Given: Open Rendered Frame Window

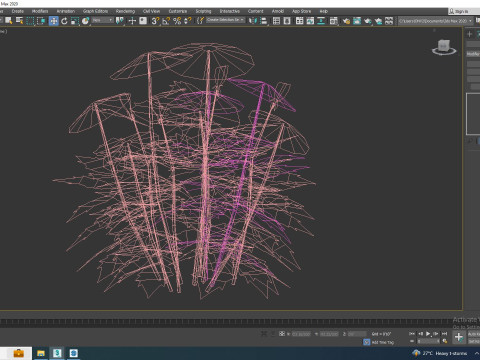Looking at the screenshot, I should pyautogui.click(x=357, y=21).
